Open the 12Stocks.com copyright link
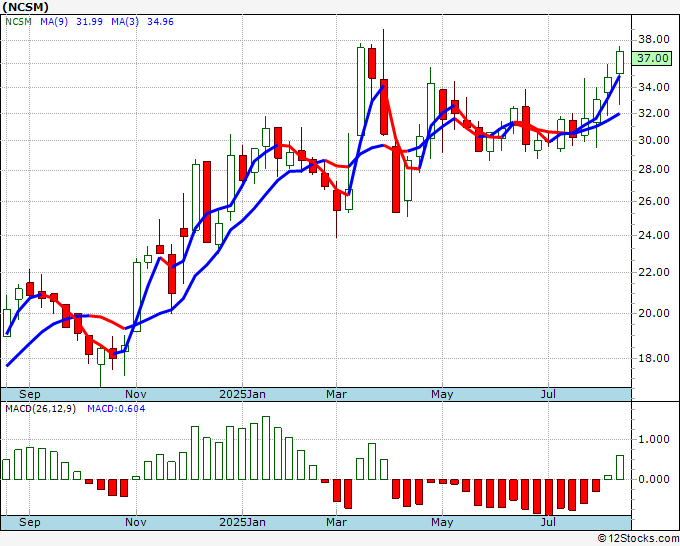This screenshot has height=546, width=680. click(638, 539)
